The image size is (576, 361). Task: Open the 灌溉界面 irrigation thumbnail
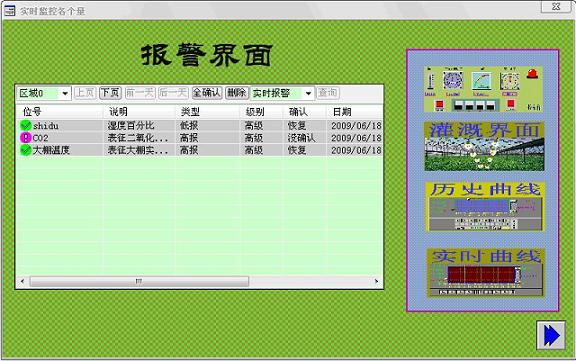click(x=484, y=147)
